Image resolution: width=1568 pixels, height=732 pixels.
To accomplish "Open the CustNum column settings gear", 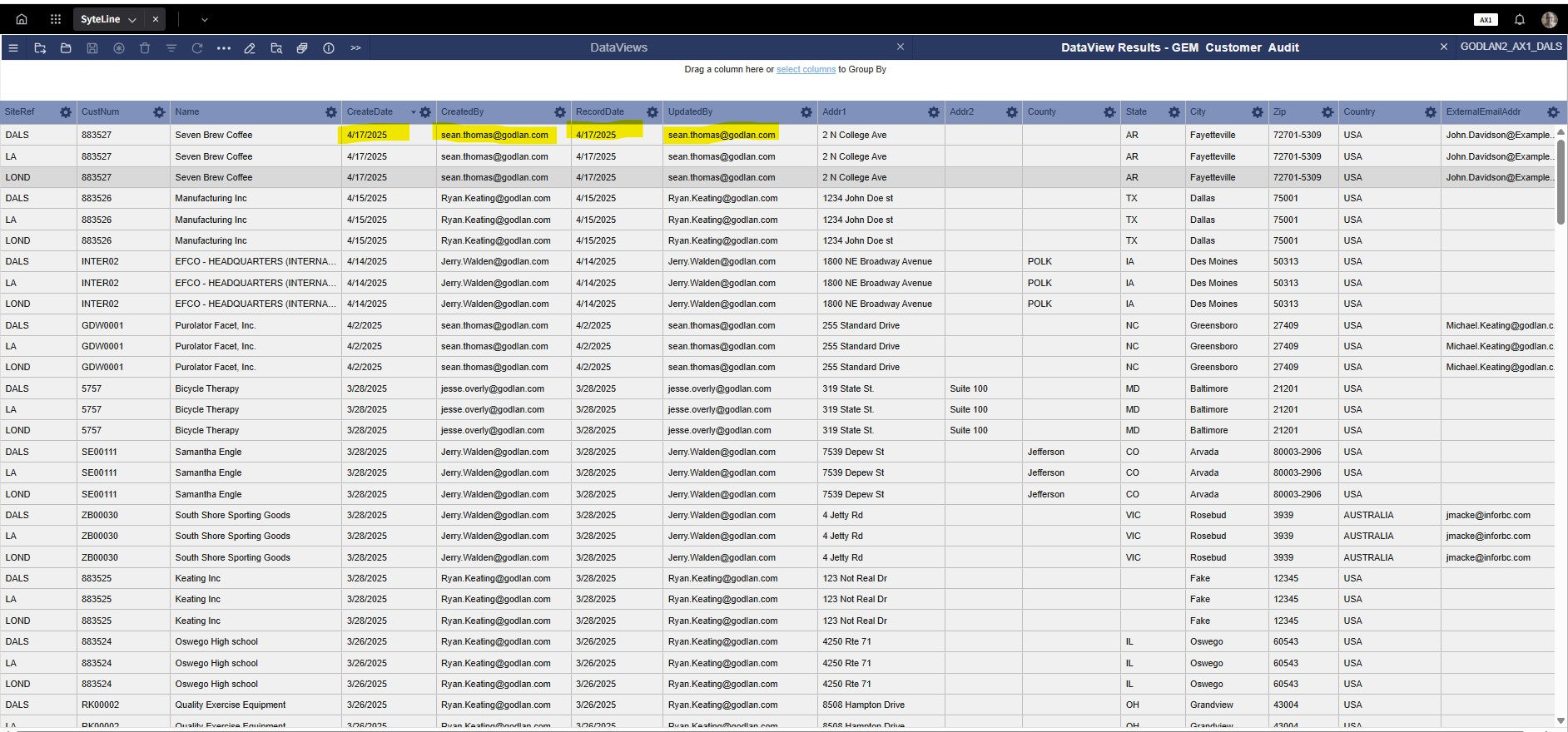I will click(x=159, y=112).
